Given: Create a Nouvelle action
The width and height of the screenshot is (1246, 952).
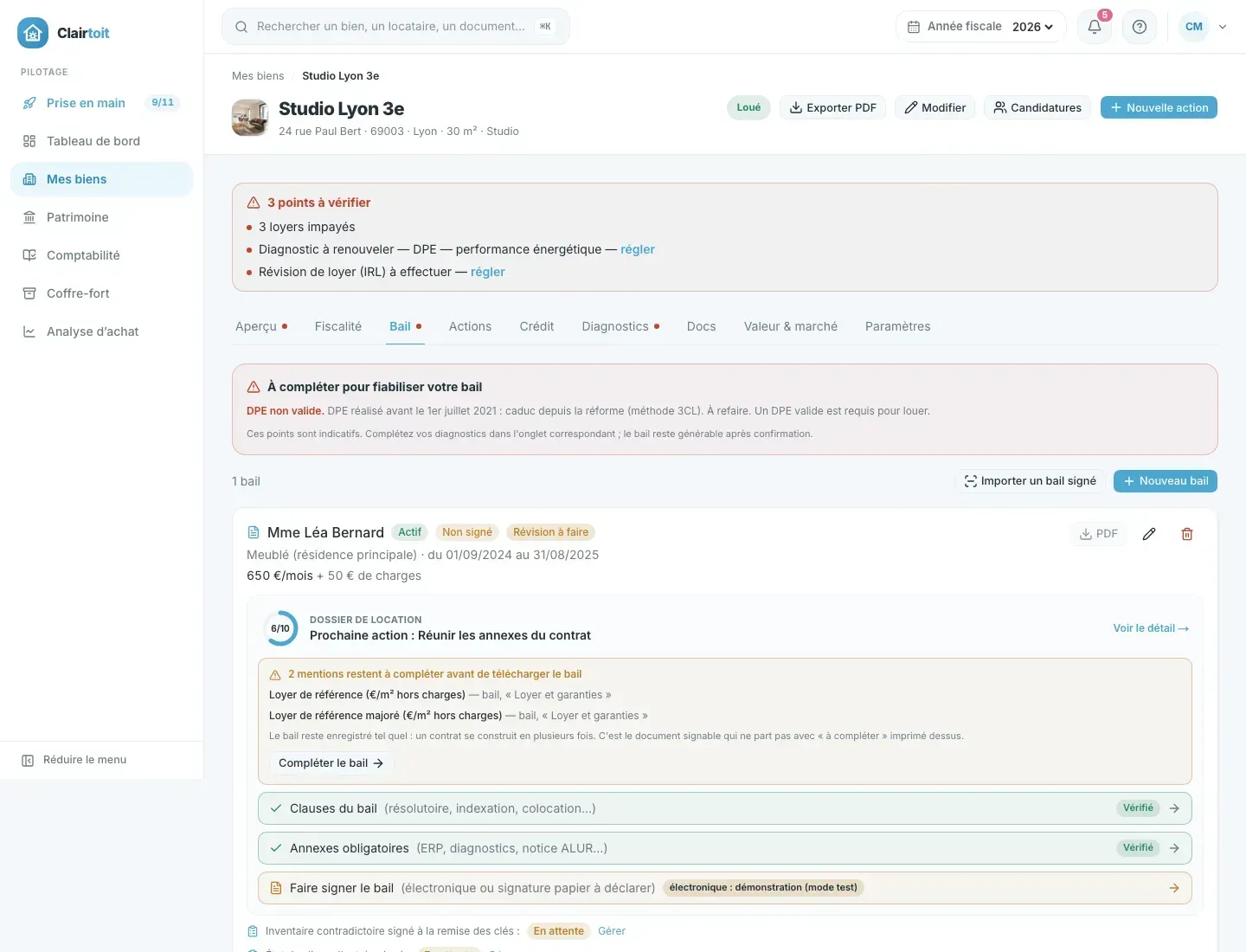Looking at the screenshot, I should 1159,107.
